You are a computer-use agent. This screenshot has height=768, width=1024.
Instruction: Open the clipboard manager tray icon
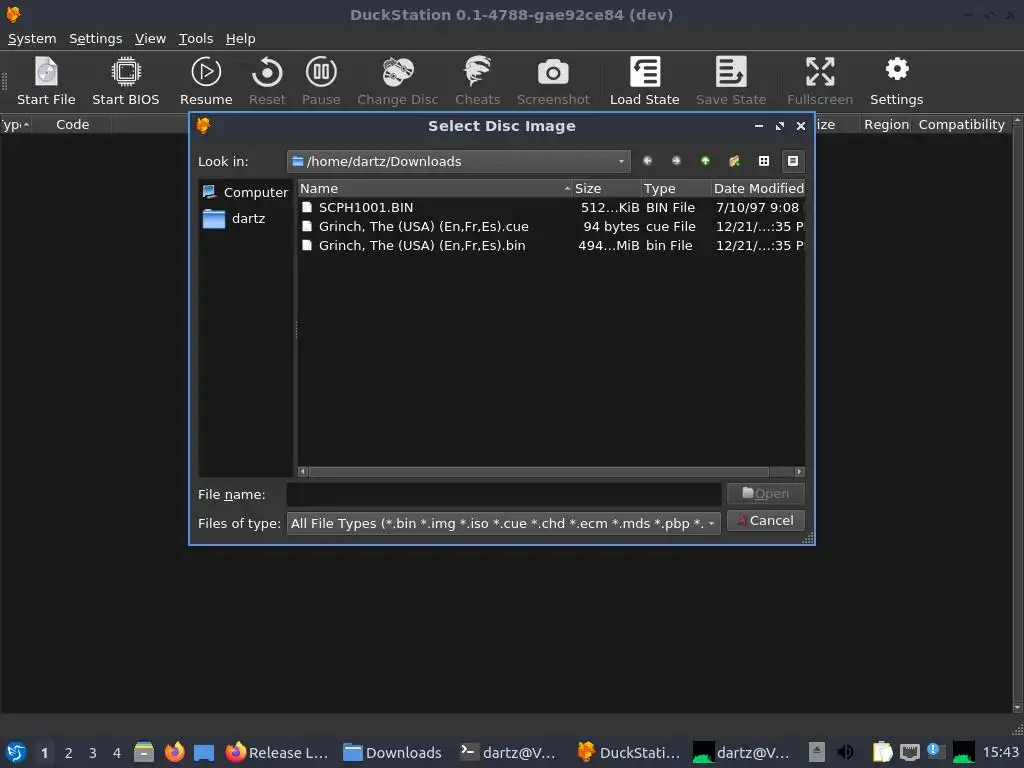point(882,752)
